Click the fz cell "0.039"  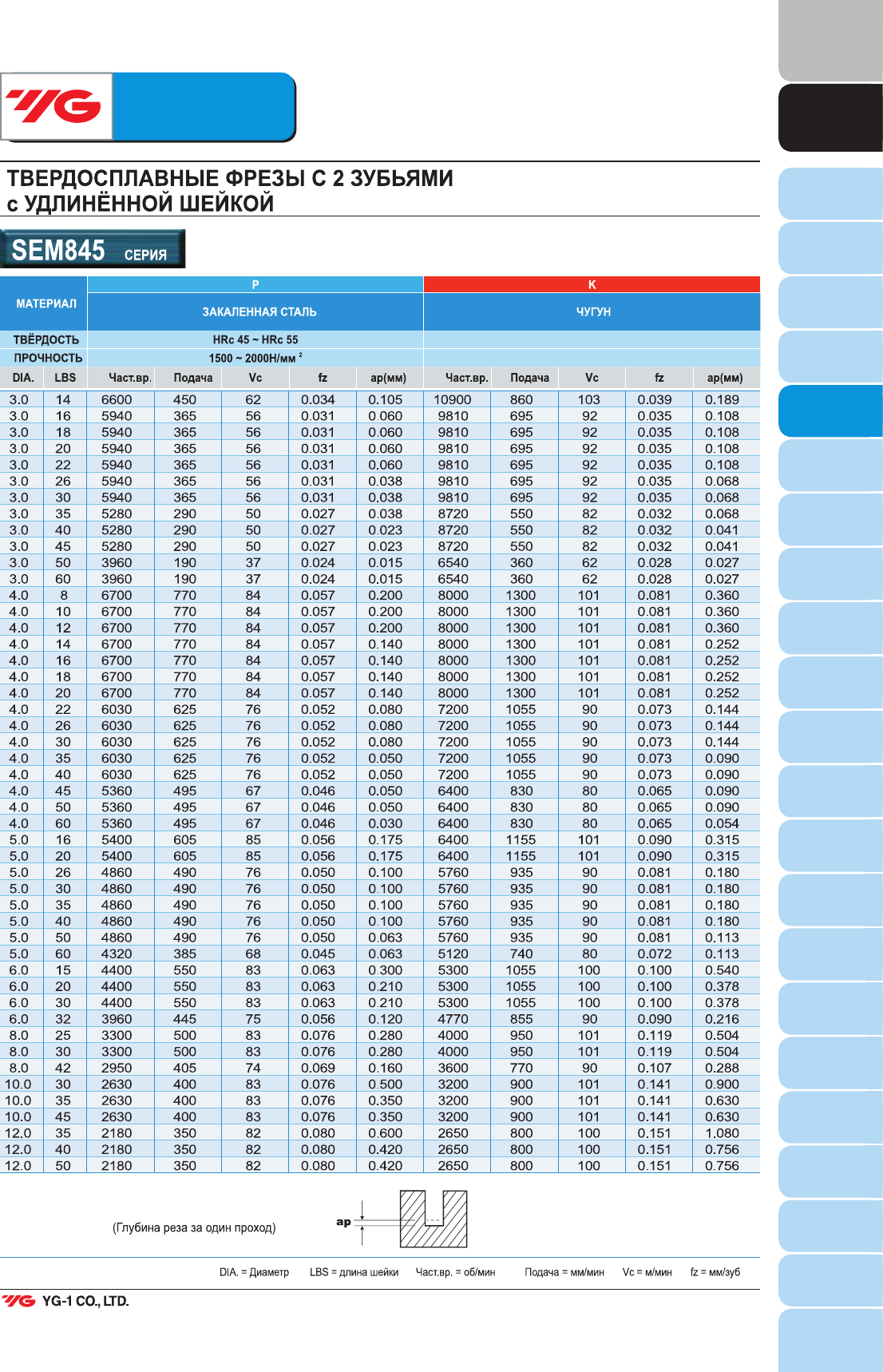655,399
